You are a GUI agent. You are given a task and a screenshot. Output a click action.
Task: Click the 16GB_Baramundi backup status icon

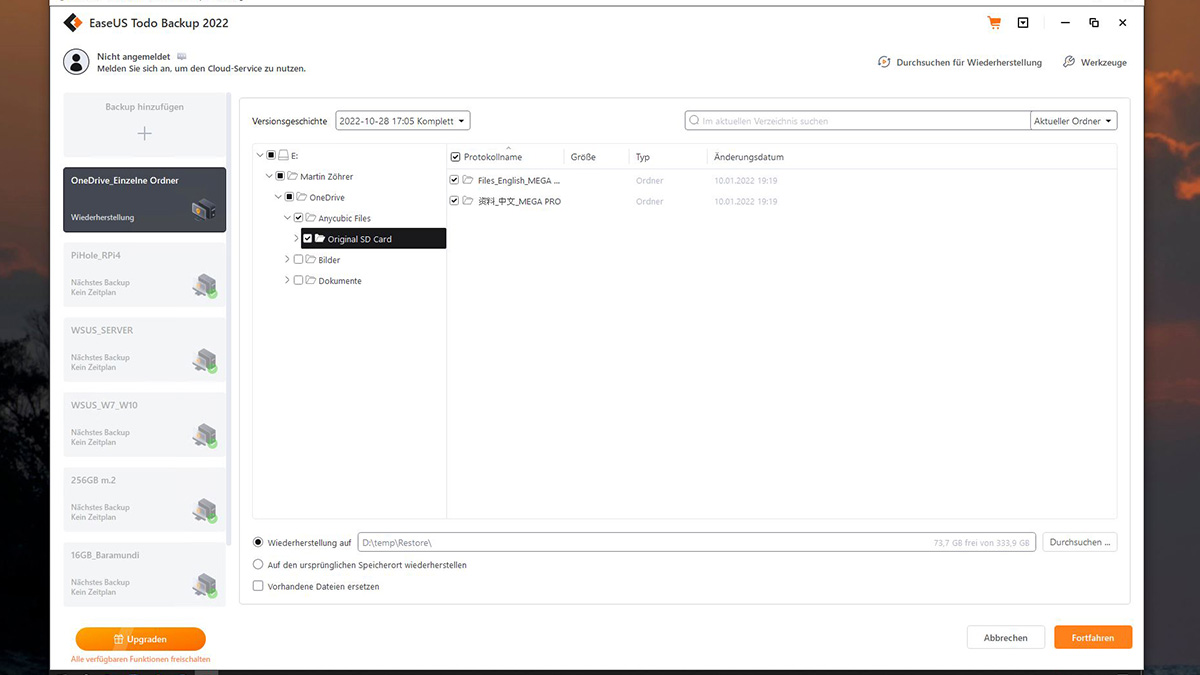coord(205,587)
